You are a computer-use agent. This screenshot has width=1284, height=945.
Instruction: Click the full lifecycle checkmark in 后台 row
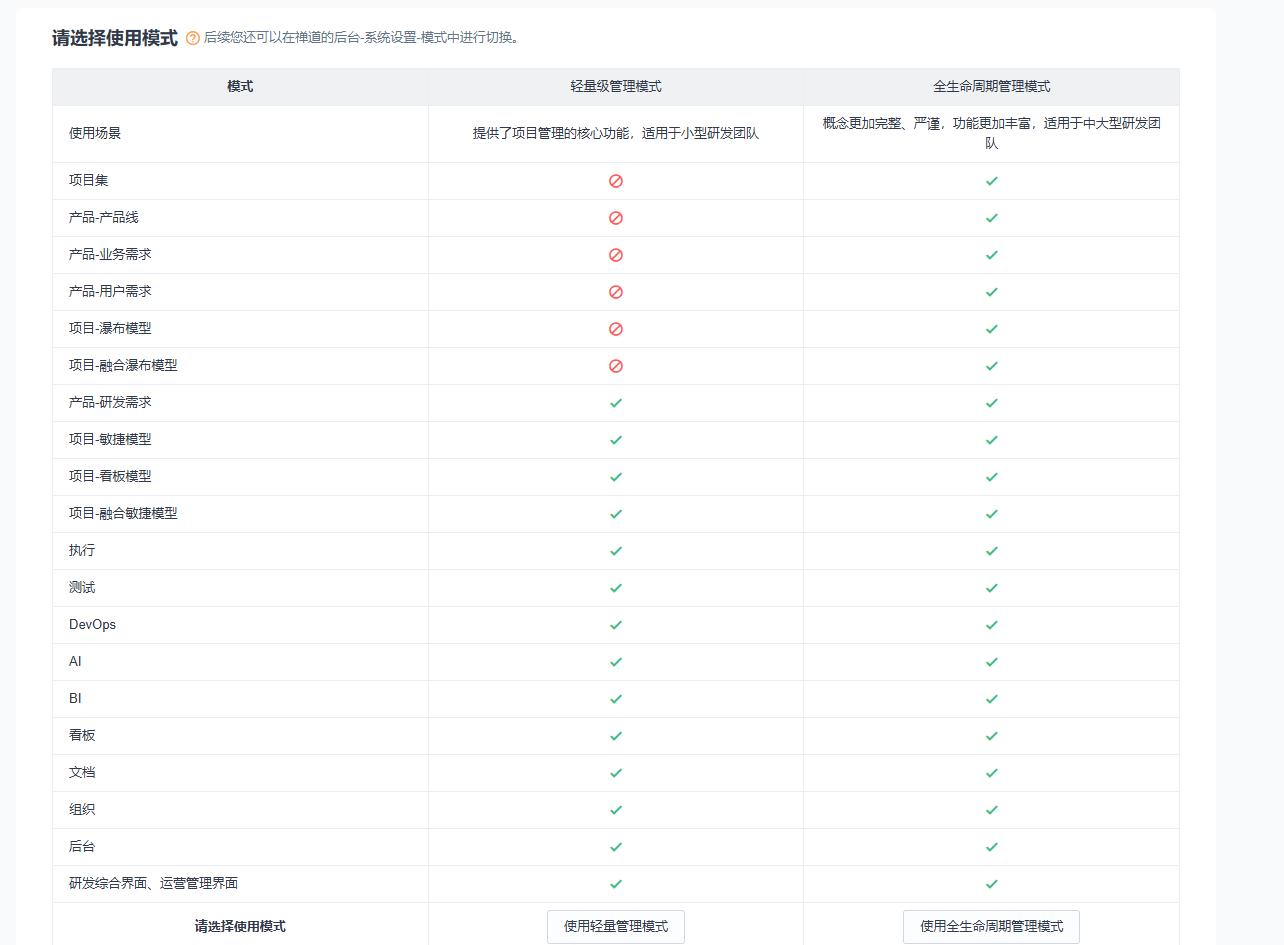tap(991, 847)
